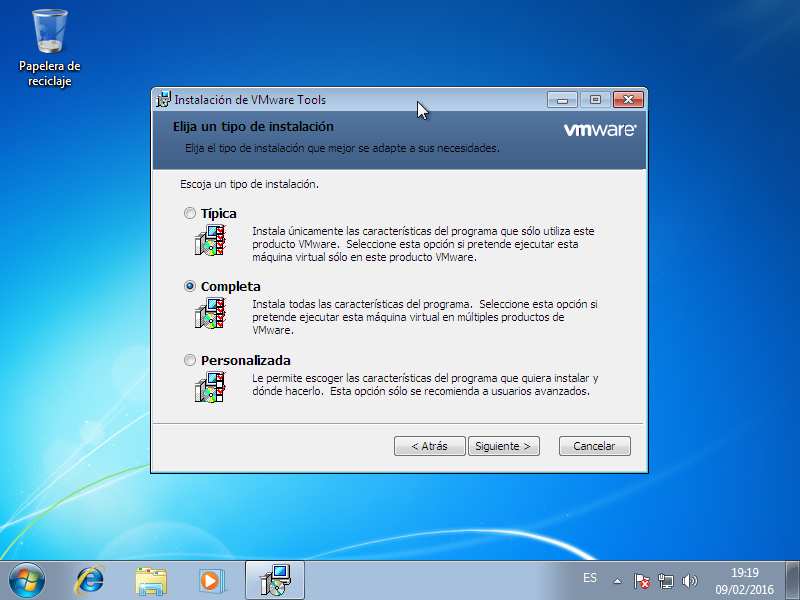
Task: Click the Personalizada option label
Action: point(246,360)
